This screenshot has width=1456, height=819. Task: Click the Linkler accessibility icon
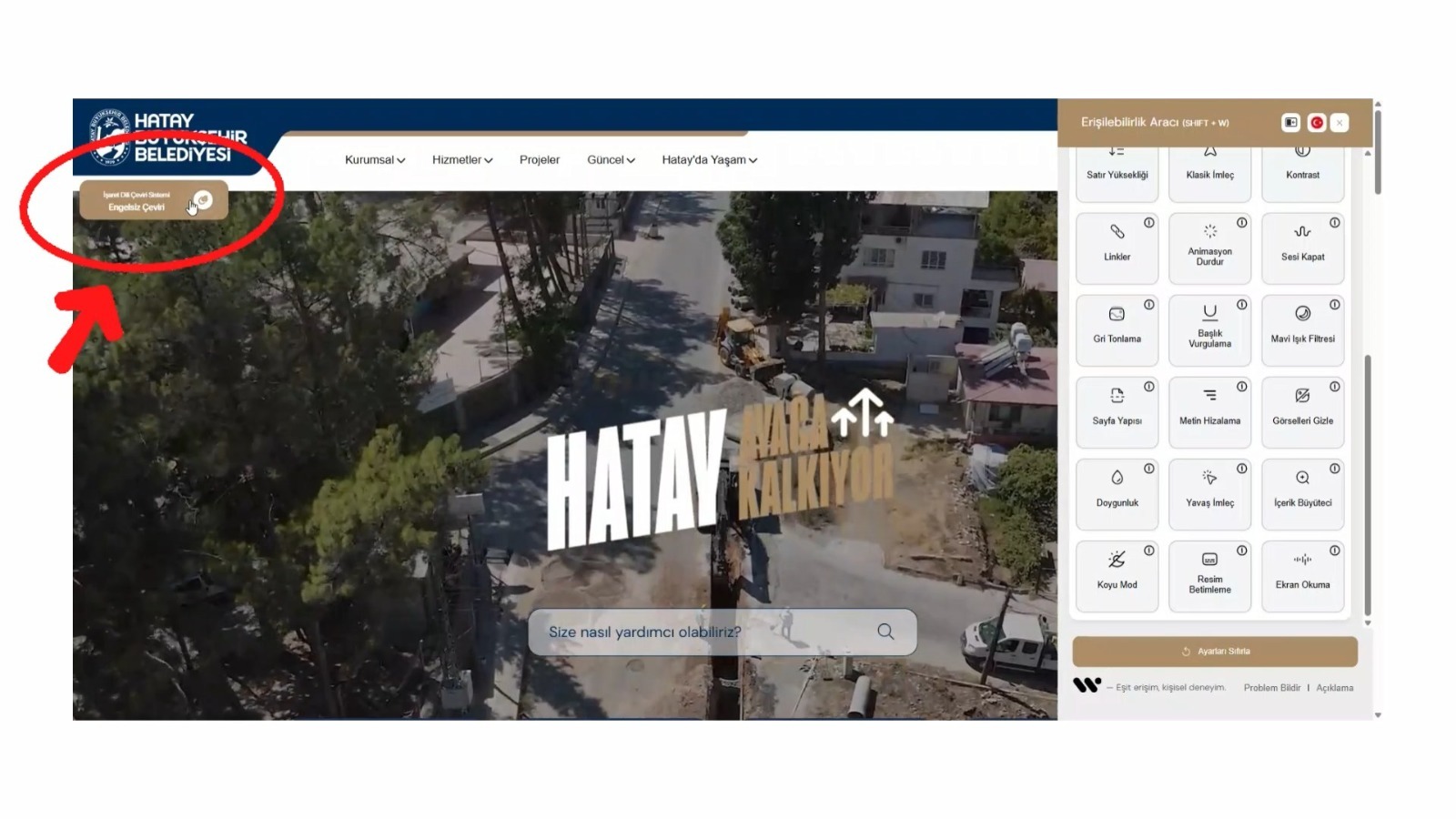click(1117, 233)
